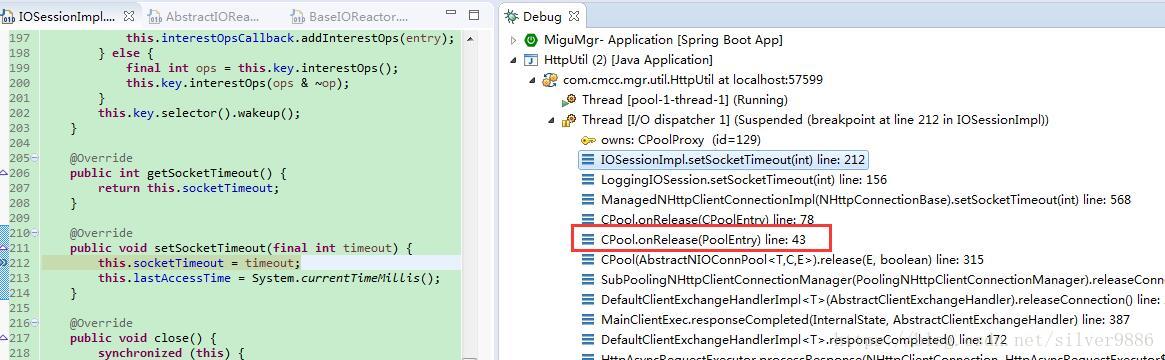The image size is (1165, 360).
Task: Select Thread [pool-1-thread-1] (Running)
Action: [684, 99]
